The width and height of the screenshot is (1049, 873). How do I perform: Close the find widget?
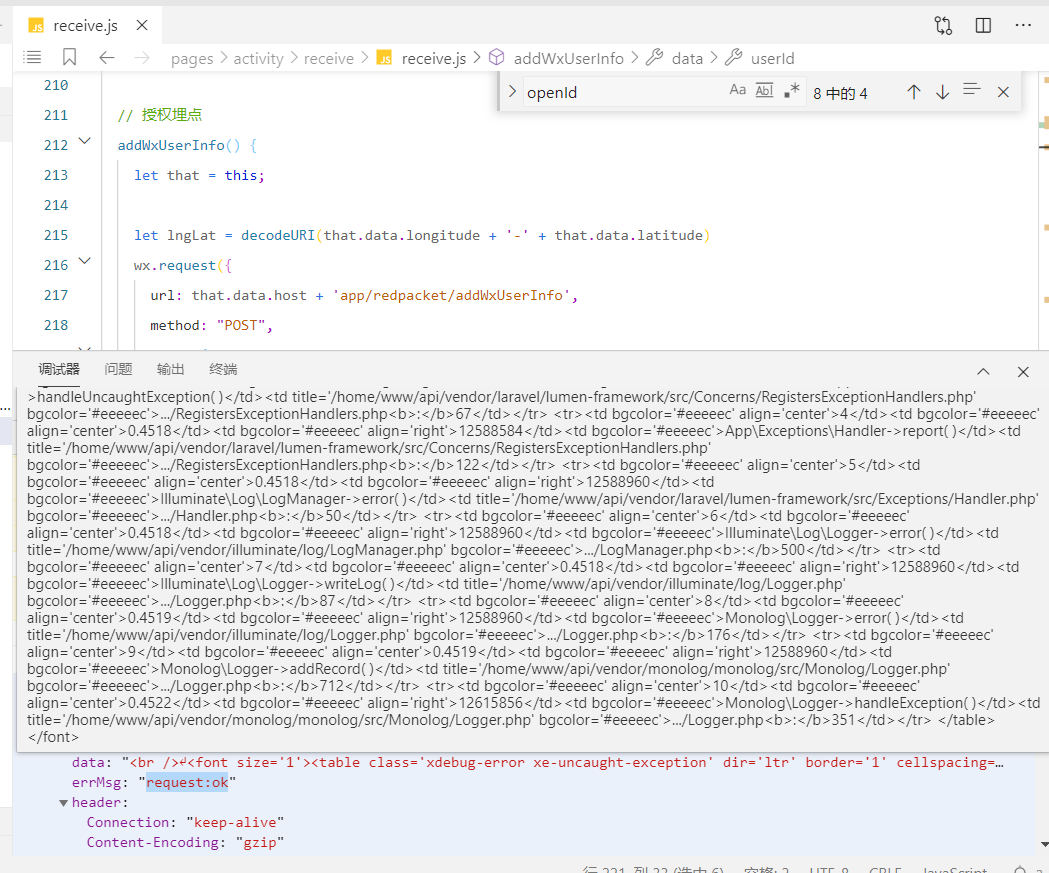pyautogui.click(x=1003, y=92)
